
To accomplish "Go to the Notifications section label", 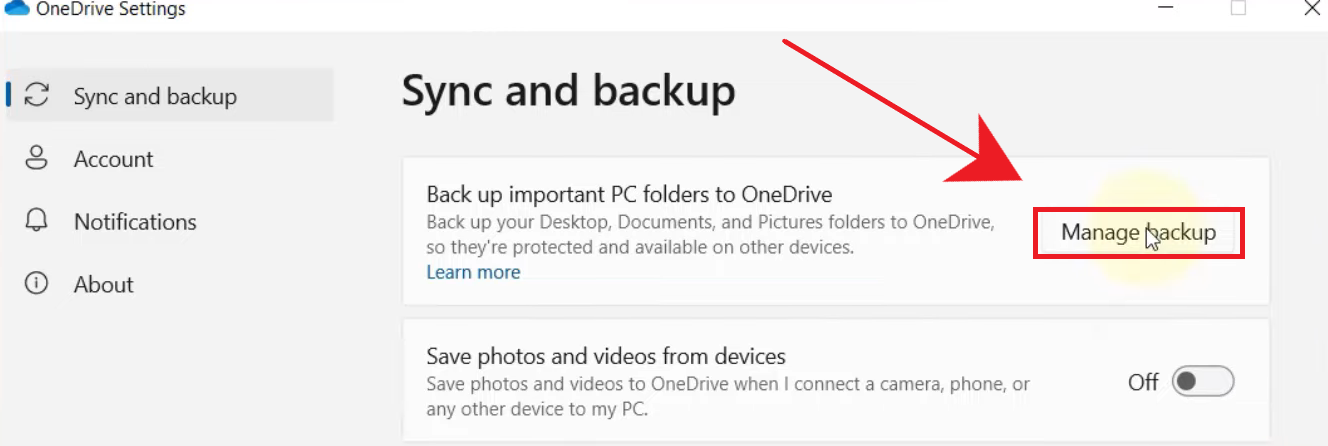I will [135, 222].
